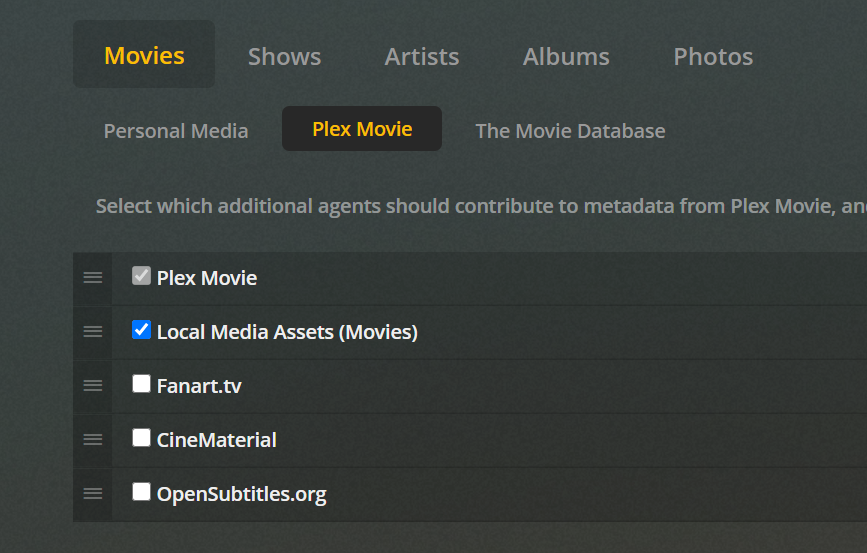Go to the Artists tab
This screenshot has height=553, width=867.
point(422,57)
